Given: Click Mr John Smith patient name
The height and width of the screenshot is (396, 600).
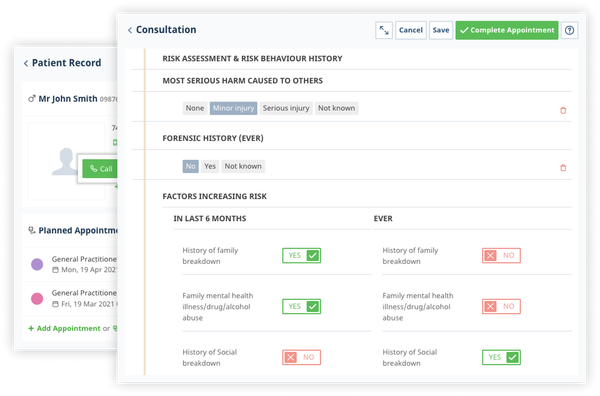Looking at the screenshot, I should click(x=68, y=99).
